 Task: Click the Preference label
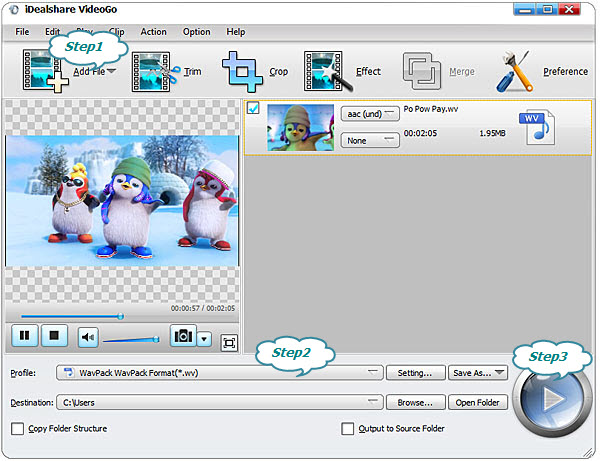pos(566,72)
